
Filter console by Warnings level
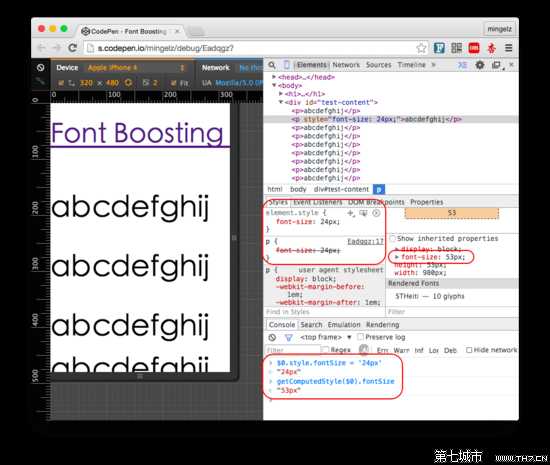tap(401, 350)
